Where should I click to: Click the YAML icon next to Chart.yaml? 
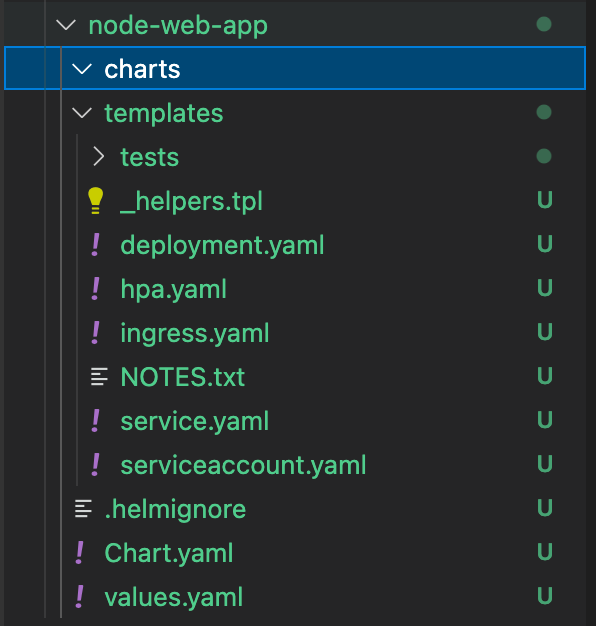click(x=79, y=553)
